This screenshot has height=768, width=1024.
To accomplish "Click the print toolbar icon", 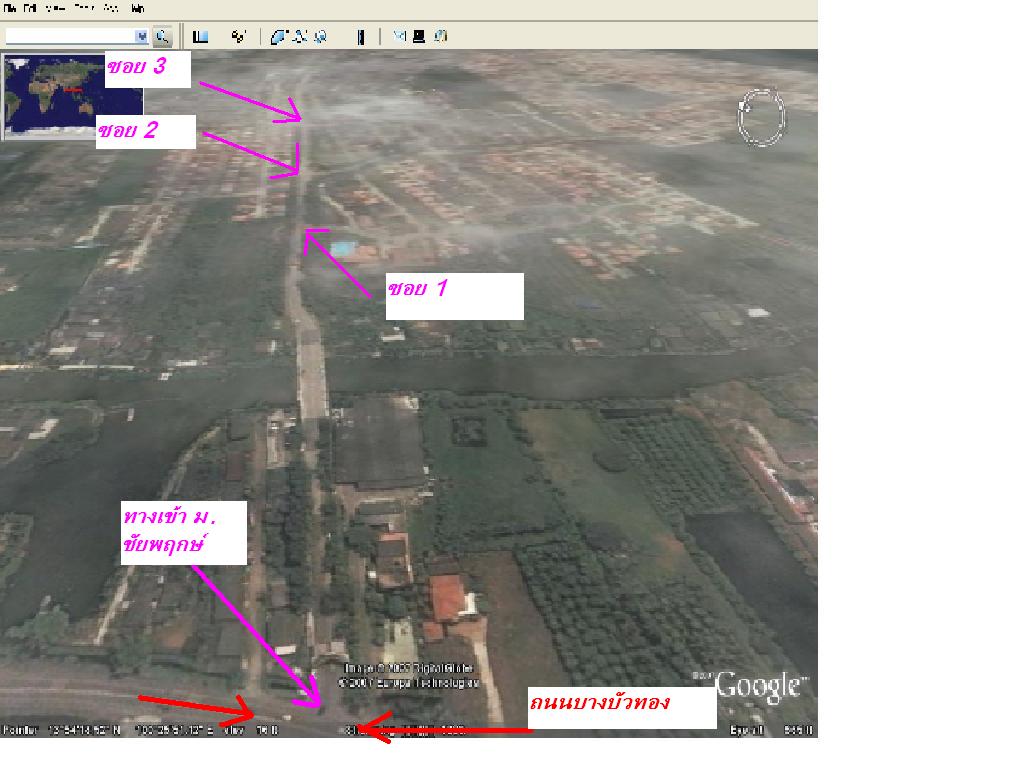I will coord(419,37).
